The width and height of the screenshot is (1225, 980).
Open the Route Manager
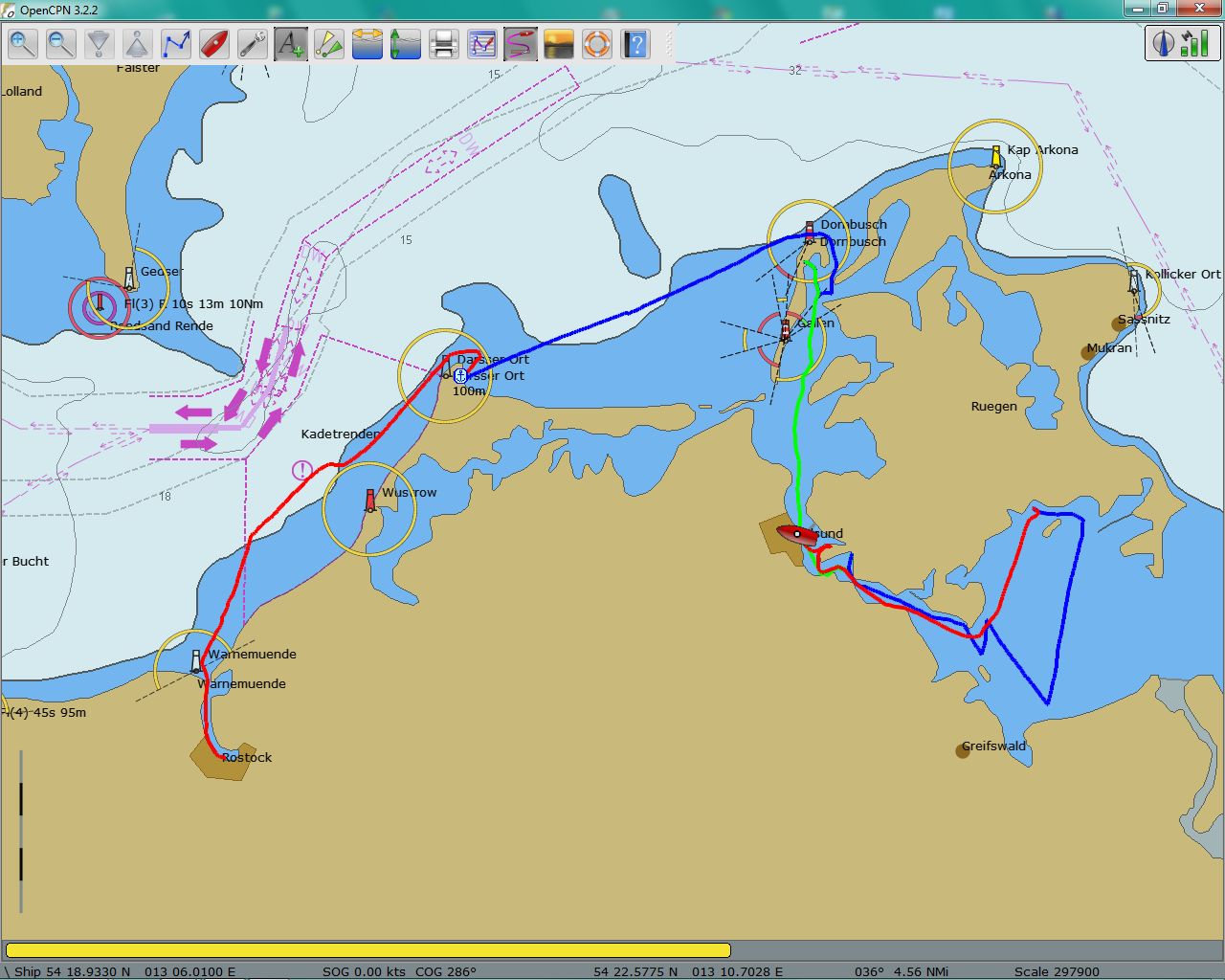pyautogui.click(x=482, y=44)
